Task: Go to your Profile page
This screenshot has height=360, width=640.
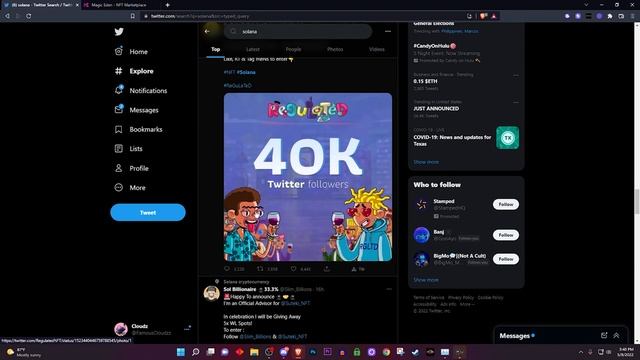Action: 131,168
